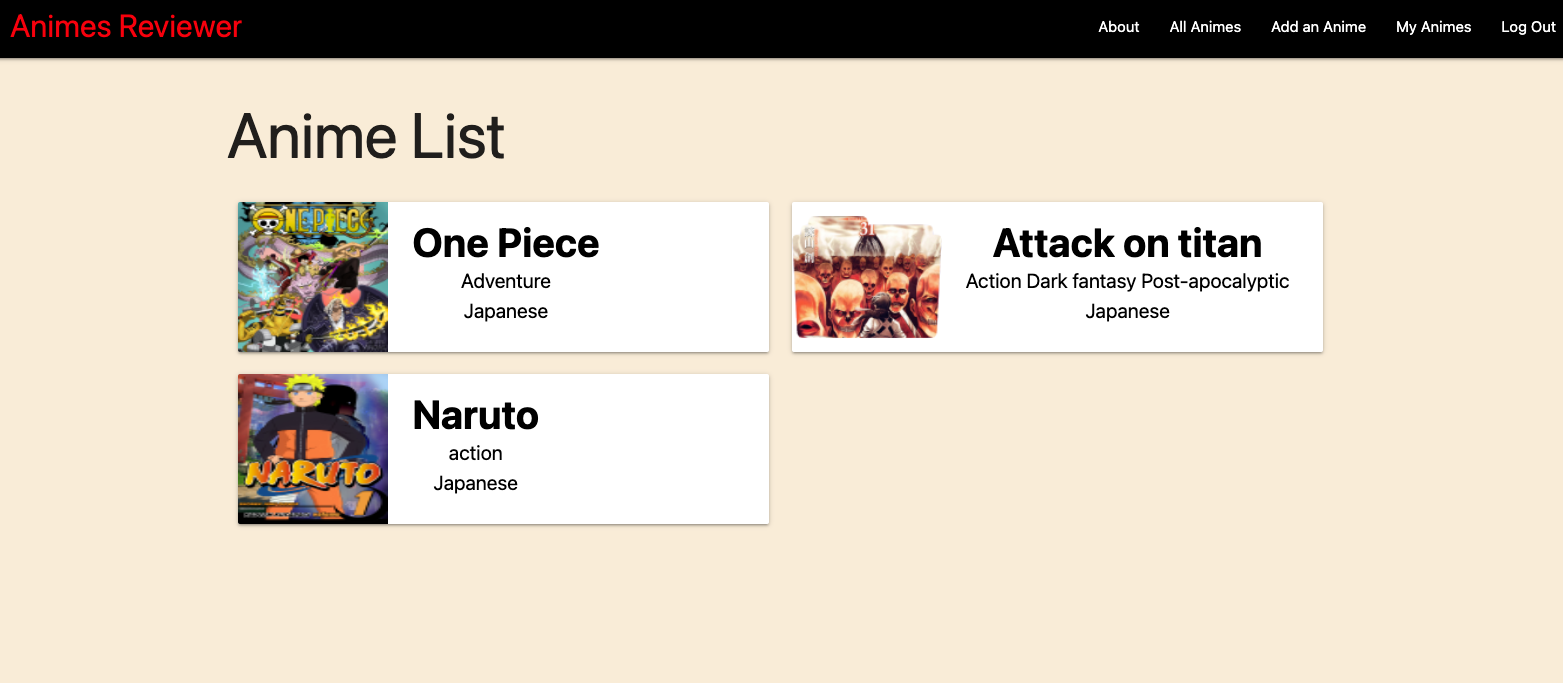Screen dimensions: 1563x683
Task: Click the Japanese label under Naruto
Action: click(475, 483)
